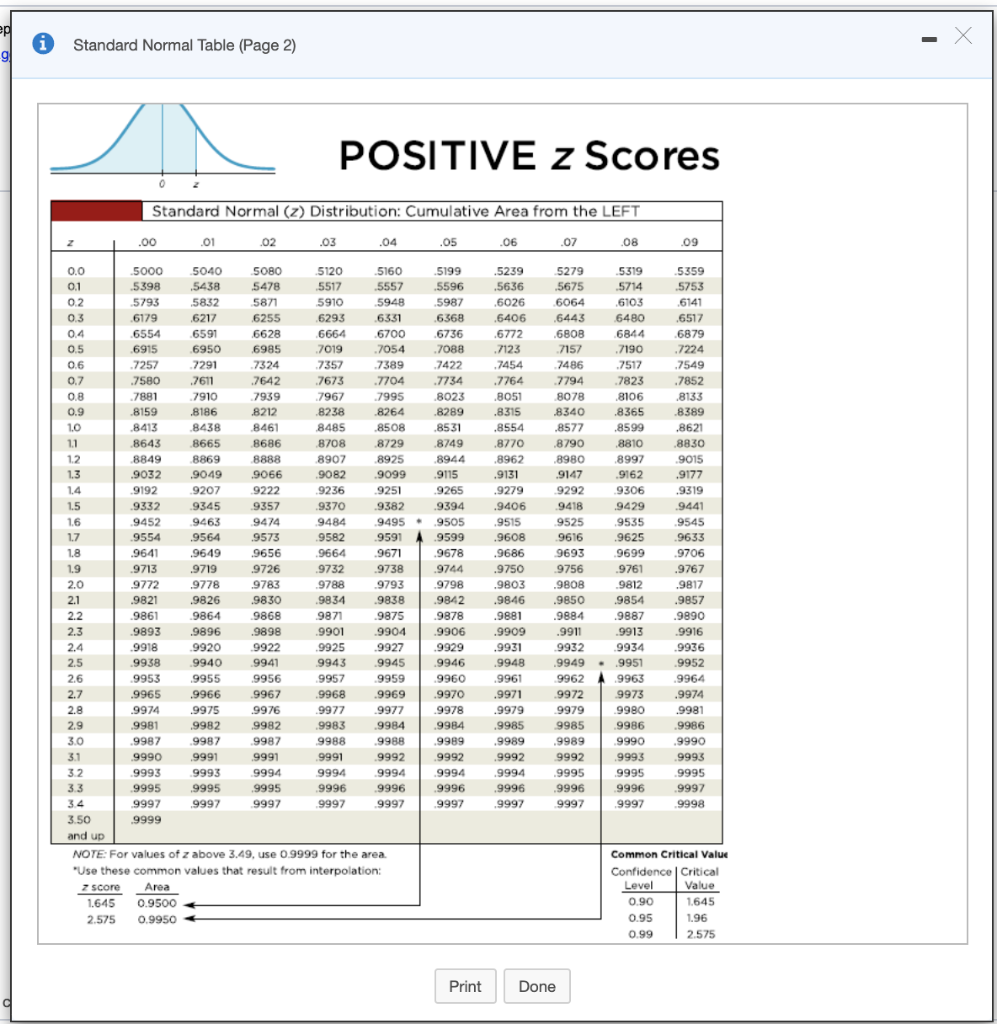Select table cell .9772
997x1024 pixels.
[x=146, y=584]
